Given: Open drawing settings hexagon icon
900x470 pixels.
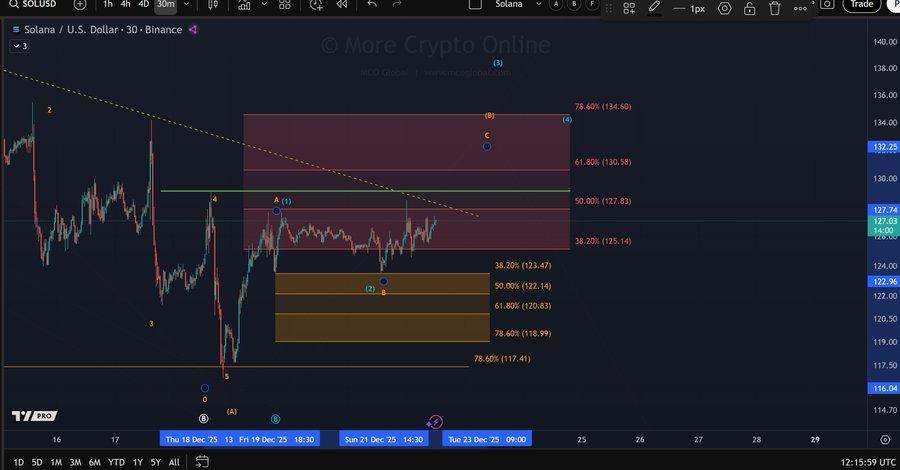Looking at the screenshot, I should [x=724, y=8].
